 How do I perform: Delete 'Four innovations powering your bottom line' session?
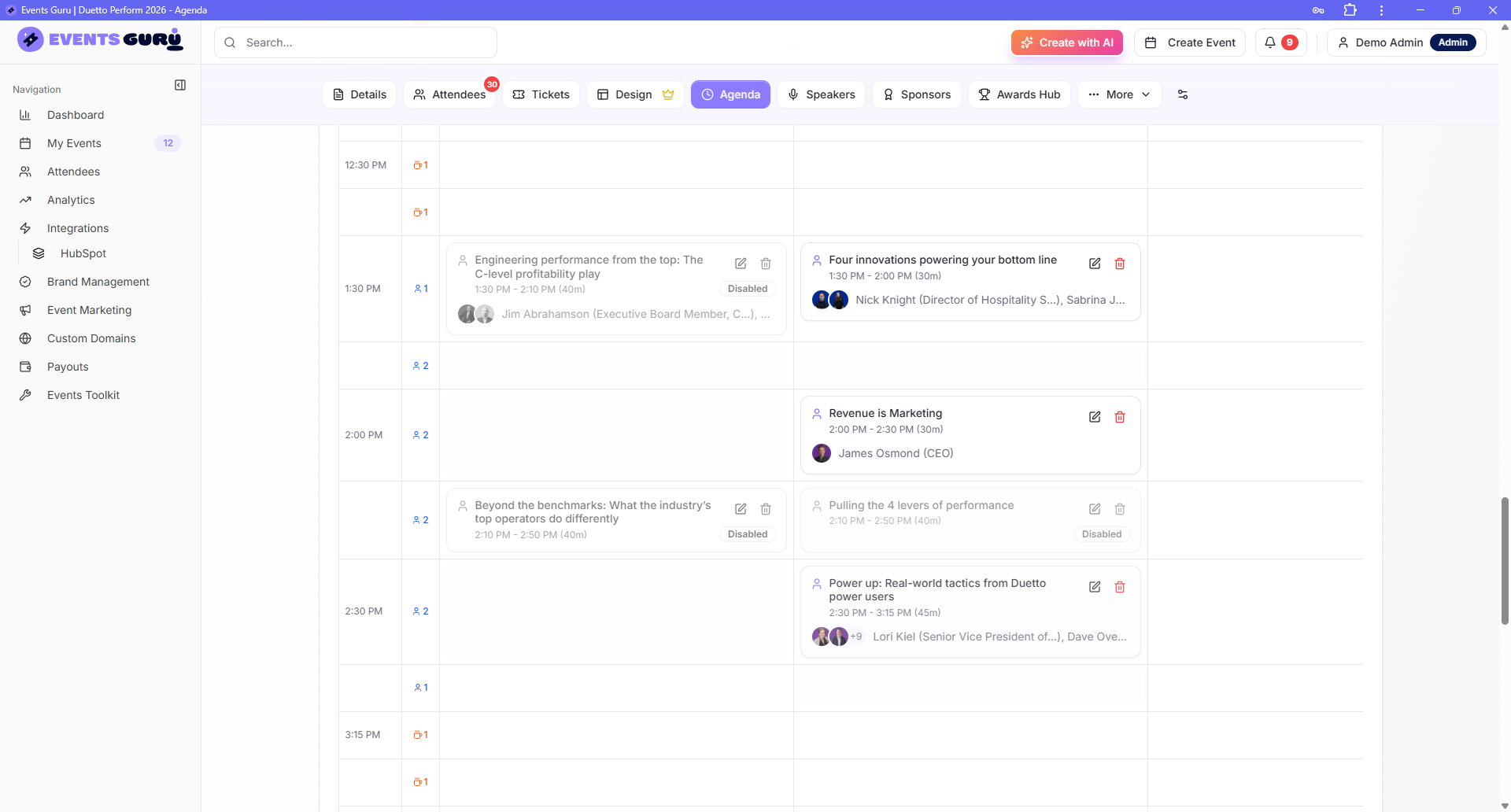[x=1120, y=264]
